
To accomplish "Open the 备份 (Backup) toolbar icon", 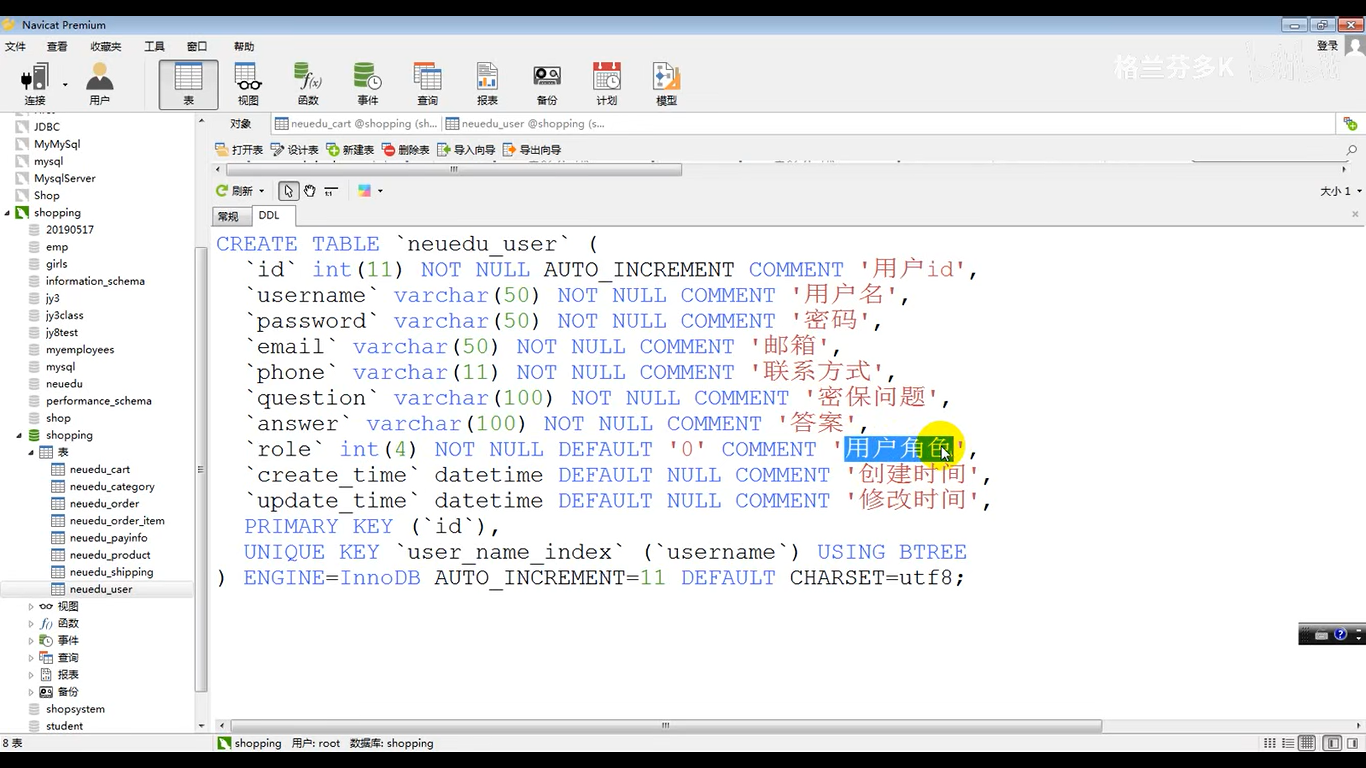I will pyautogui.click(x=547, y=84).
